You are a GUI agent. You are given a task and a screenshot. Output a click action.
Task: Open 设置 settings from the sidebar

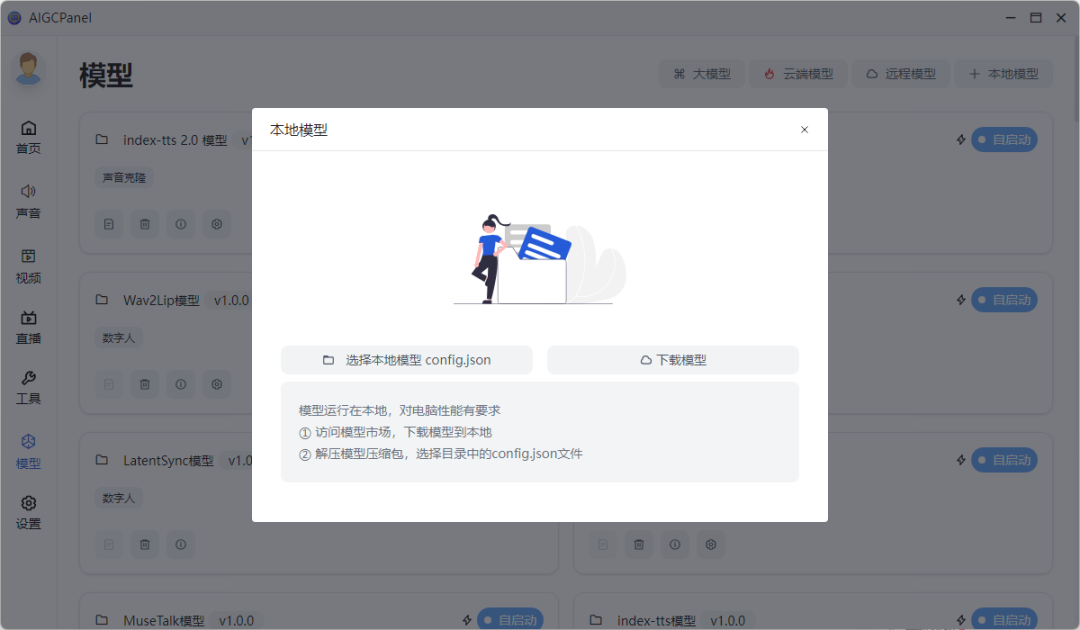coord(28,511)
